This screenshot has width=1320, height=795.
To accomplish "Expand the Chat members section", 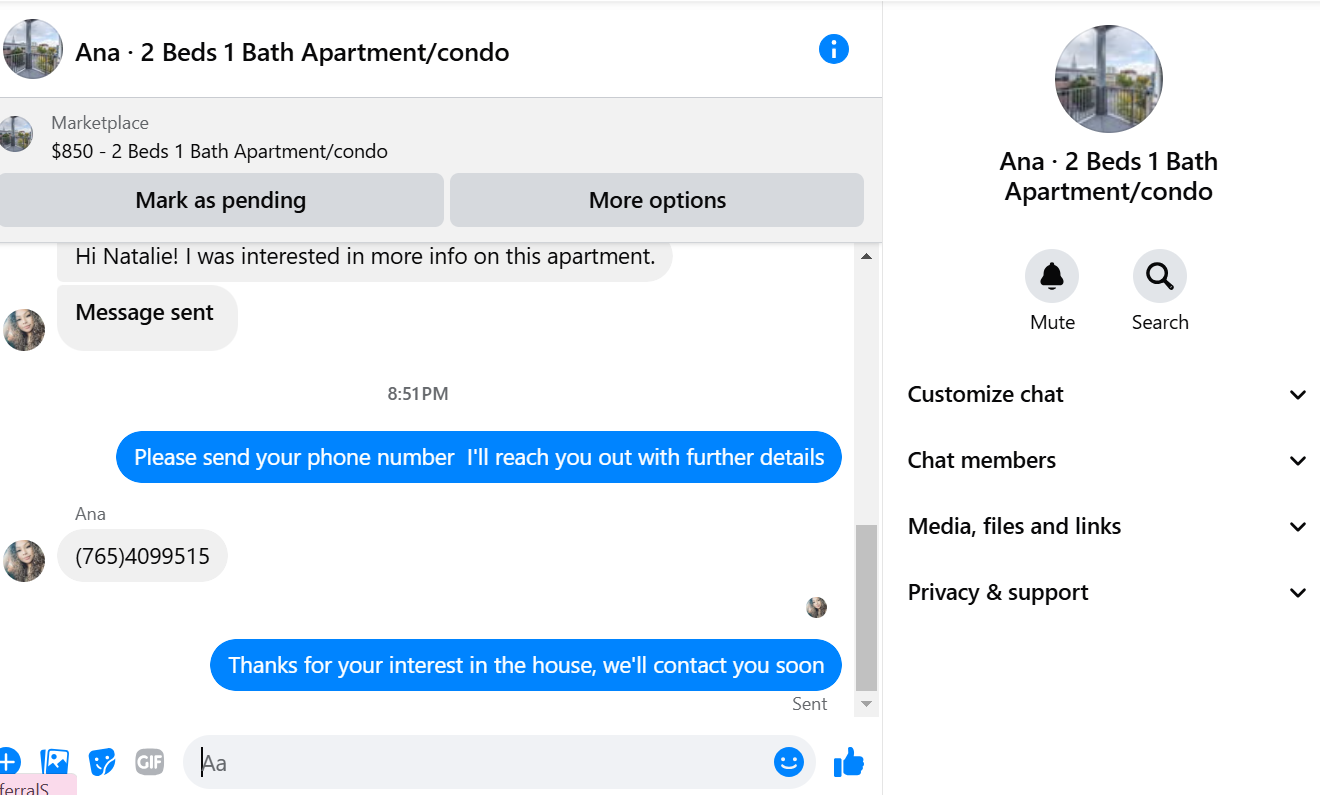I will 1107,460.
